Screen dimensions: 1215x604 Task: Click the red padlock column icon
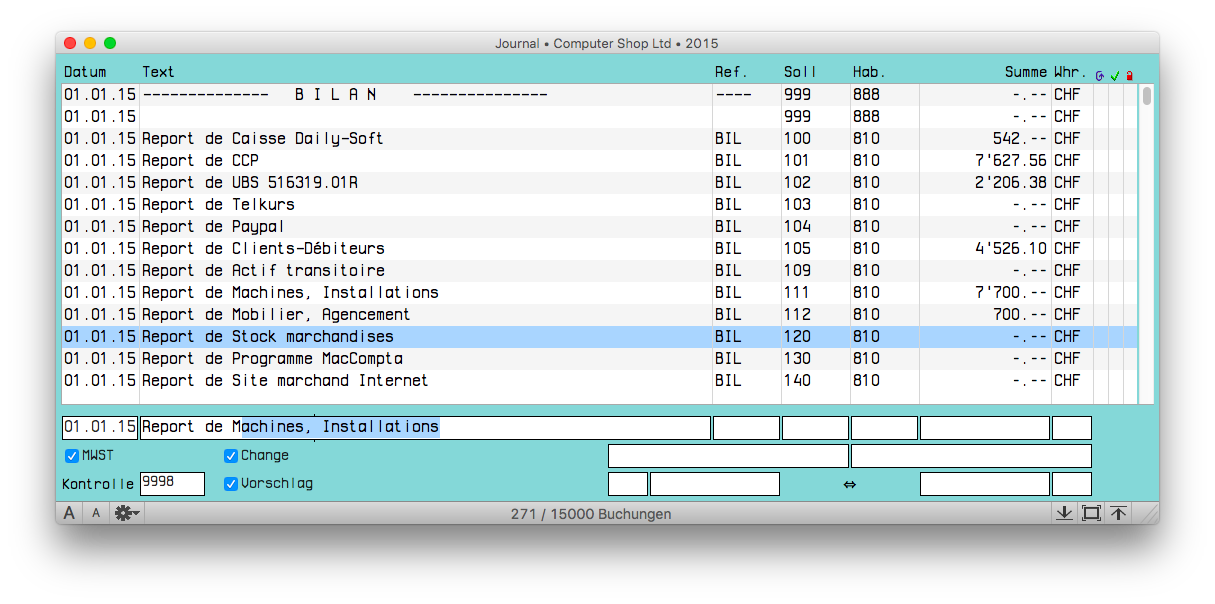click(1130, 74)
